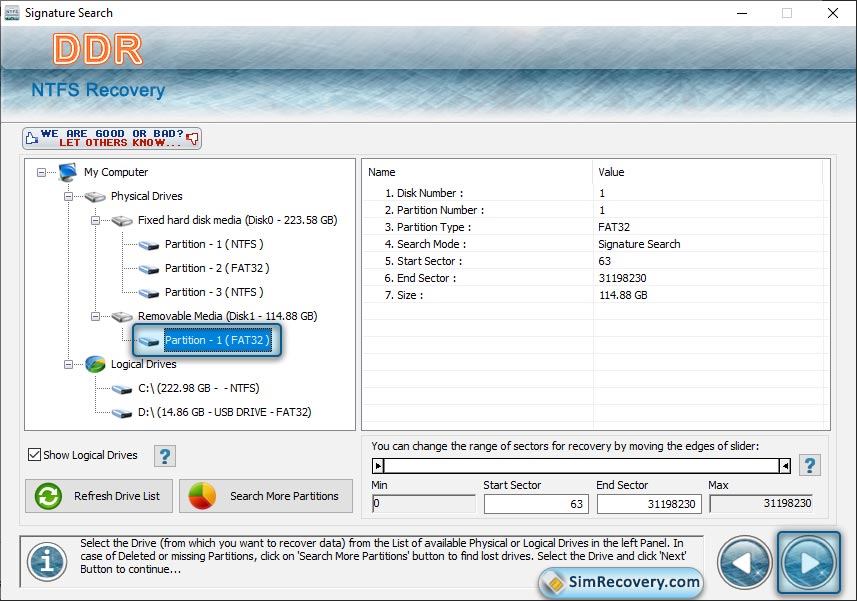The image size is (857, 601).
Task: Uncheck Show Logical Drives checkbox
Action: pos(34,455)
